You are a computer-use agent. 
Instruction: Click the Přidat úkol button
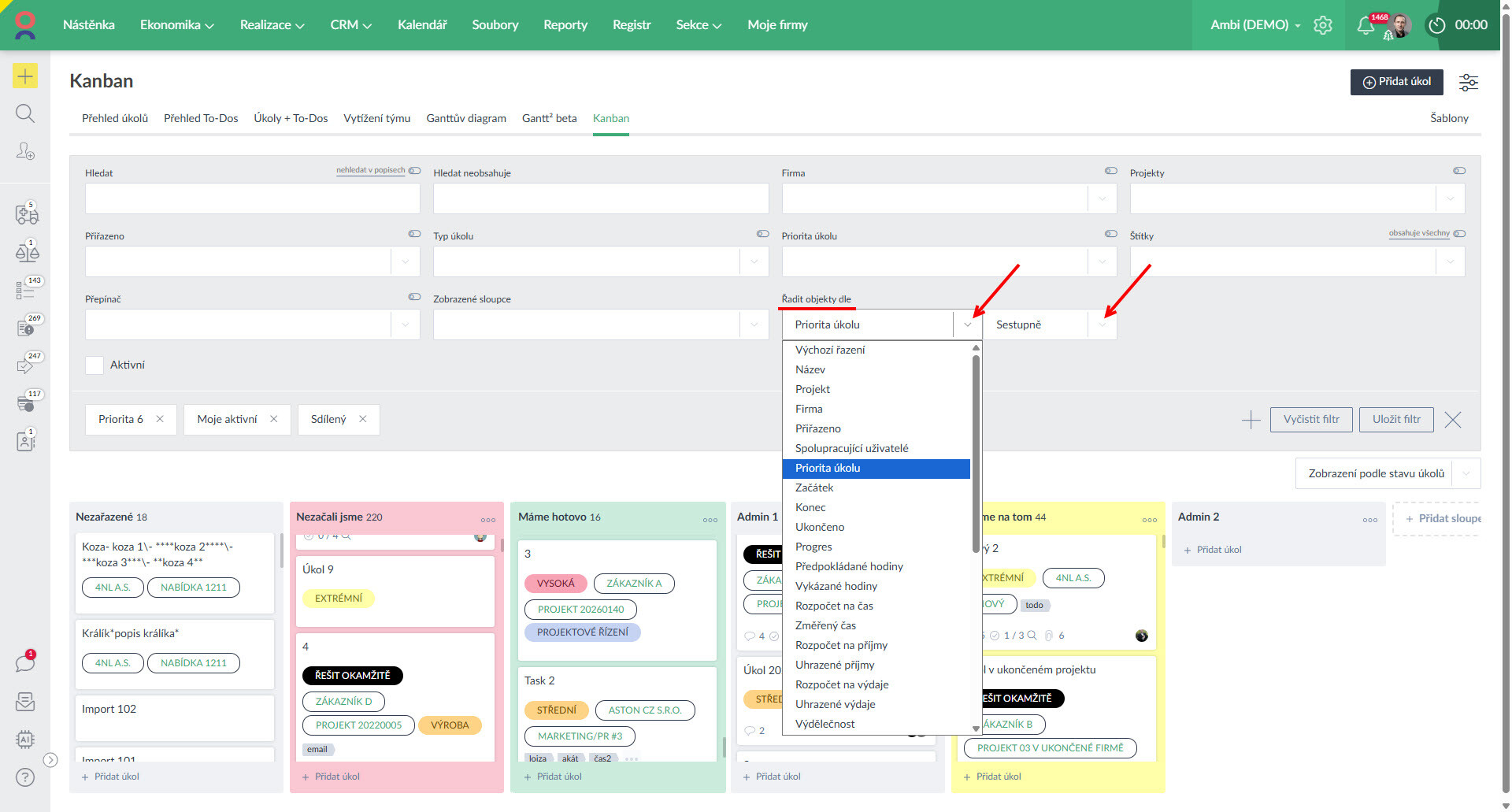coord(1397,82)
